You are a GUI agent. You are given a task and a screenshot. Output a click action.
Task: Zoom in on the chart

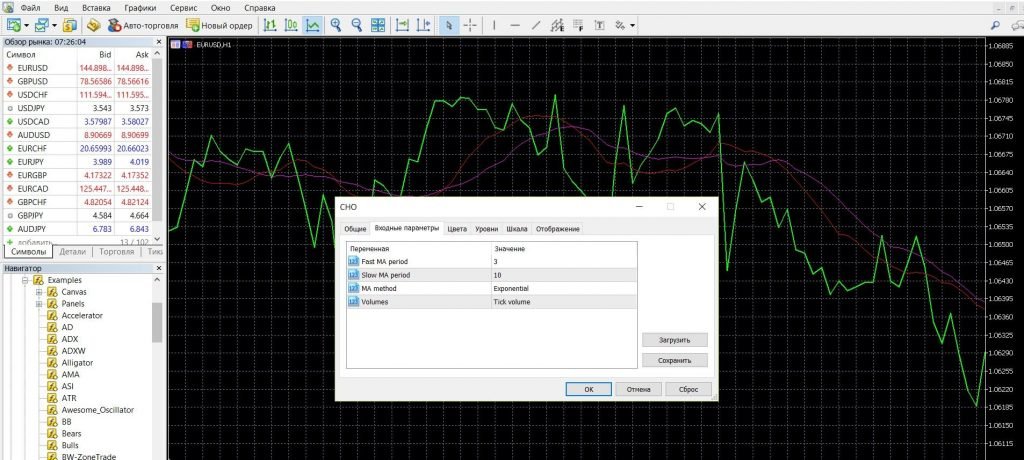tap(336, 24)
